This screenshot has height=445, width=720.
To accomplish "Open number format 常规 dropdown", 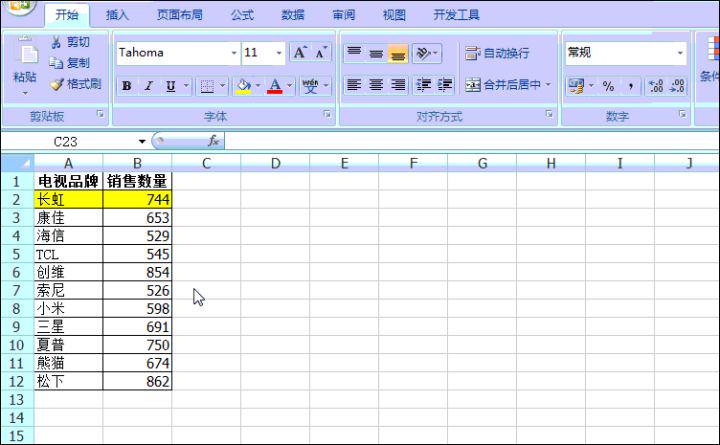I will pyautogui.click(x=680, y=52).
